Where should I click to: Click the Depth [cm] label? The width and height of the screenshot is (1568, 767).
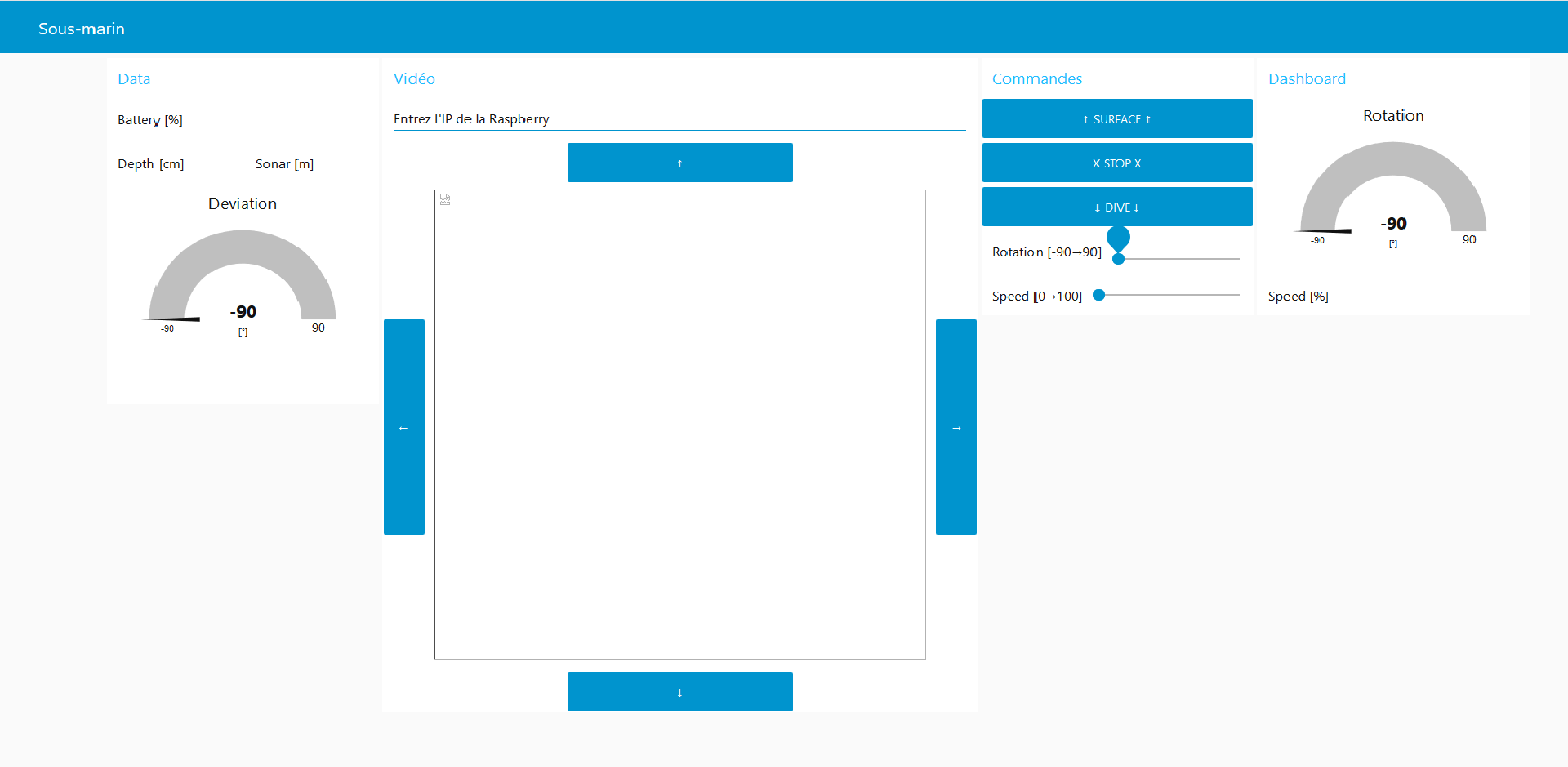point(151,163)
